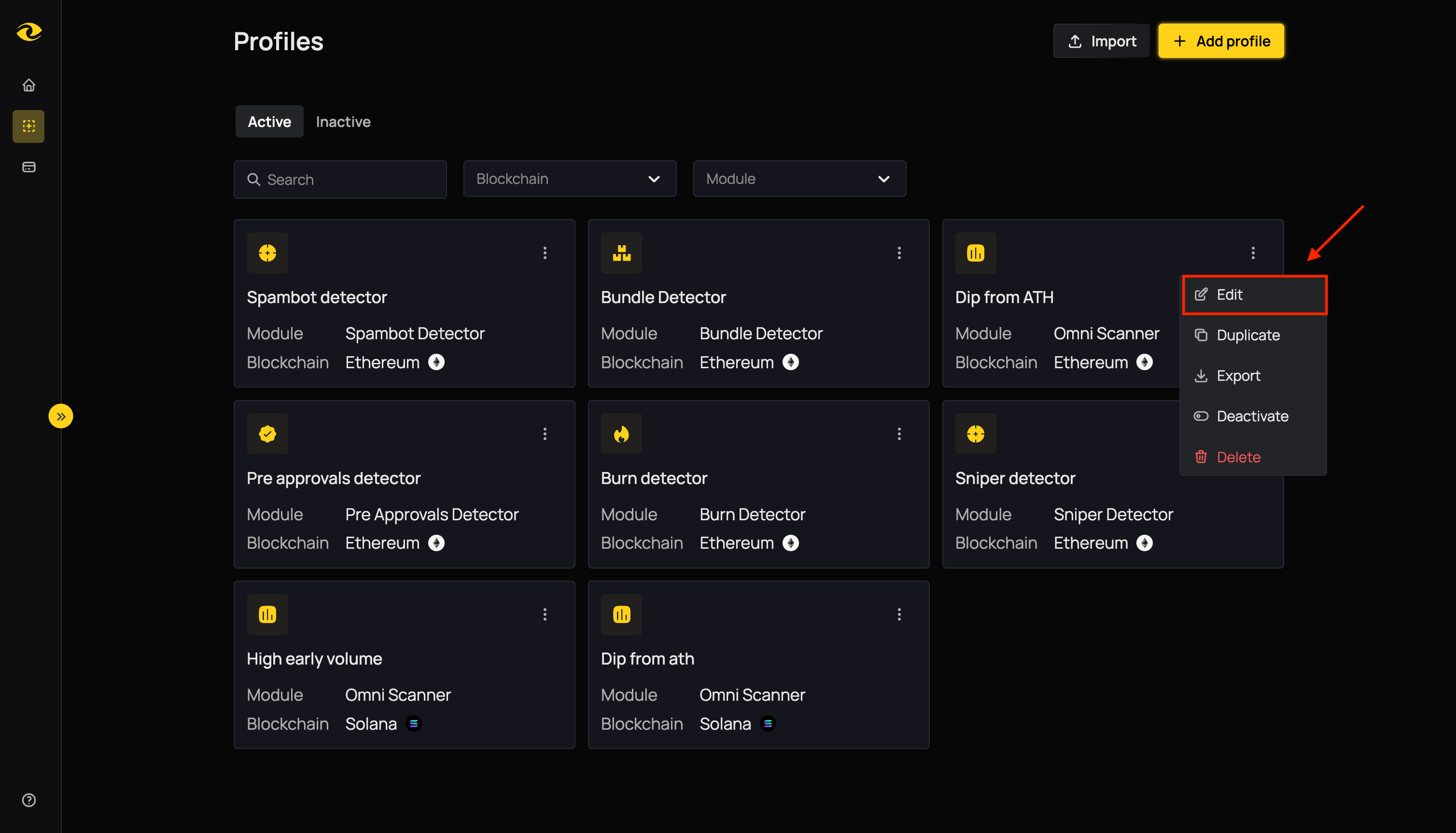Click the Pre approvals detector badge icon
The height and width of the screenshot is (833, 1456).
[267, 434]
